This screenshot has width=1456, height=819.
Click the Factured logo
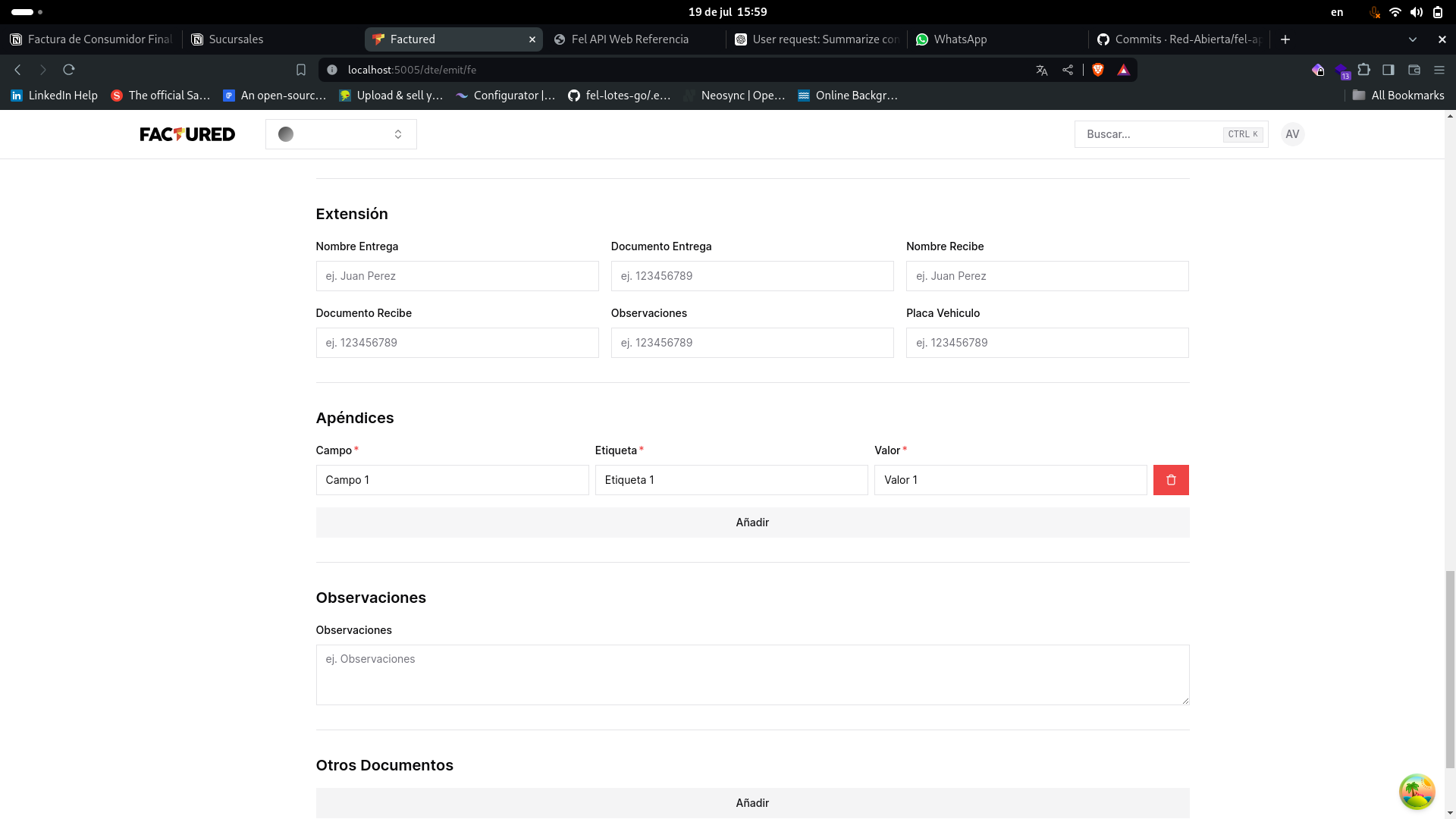coord(187,134)
